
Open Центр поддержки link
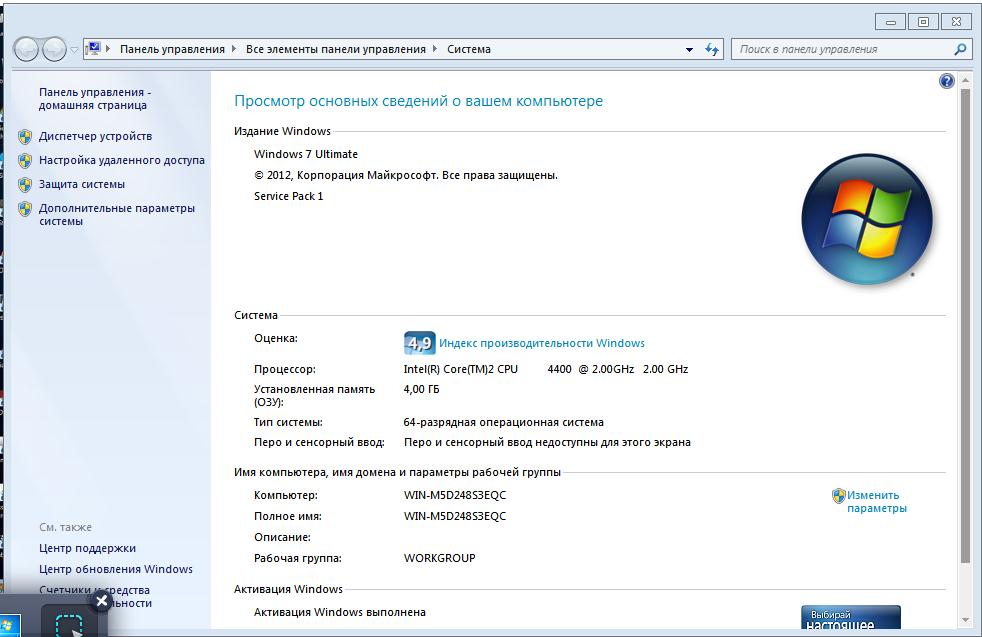coord(87,548)
